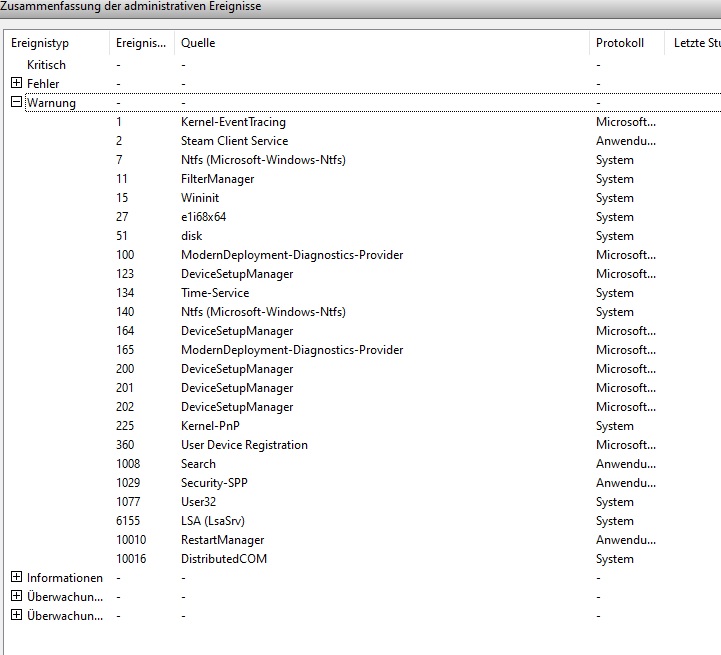Click event ID 6155 cell
Image resolution: width=721 pixels, height=655 pixels.
click(x=128, y=521)
